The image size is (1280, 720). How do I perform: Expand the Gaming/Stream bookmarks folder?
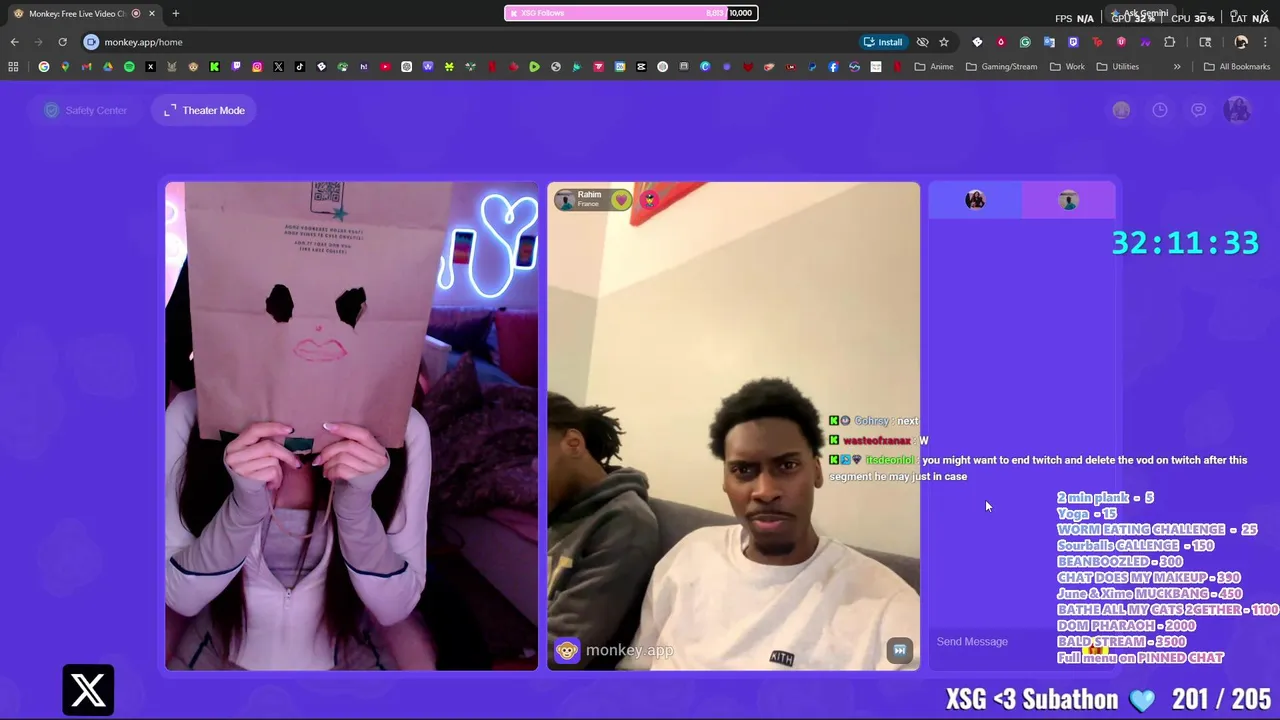(x=1001, y=67)
